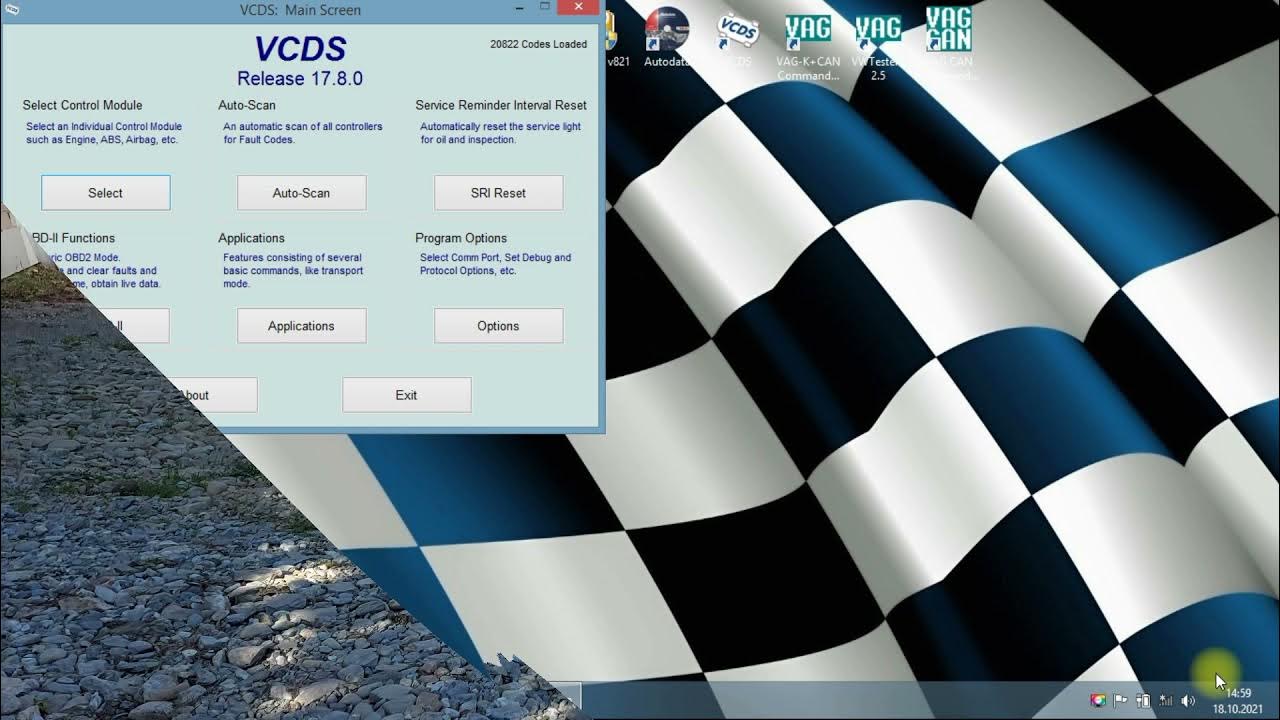Click 'An automatic scan of all controllers' description
The width and height of the screenshot is (1280, 720).
pyautogui.click(x=303, y=133)
